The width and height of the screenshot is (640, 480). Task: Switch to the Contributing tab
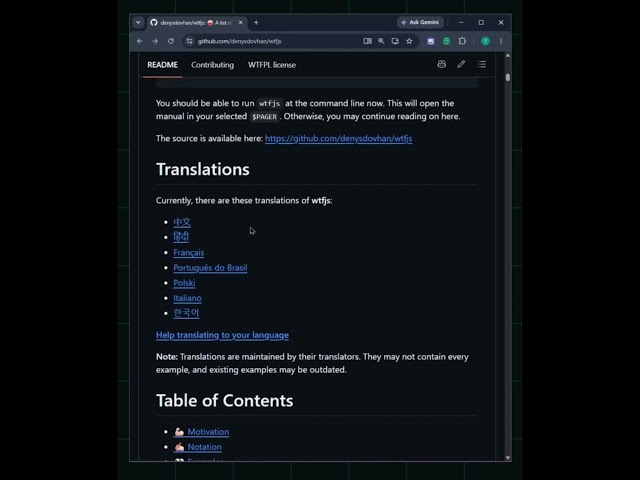click(213, 65)
